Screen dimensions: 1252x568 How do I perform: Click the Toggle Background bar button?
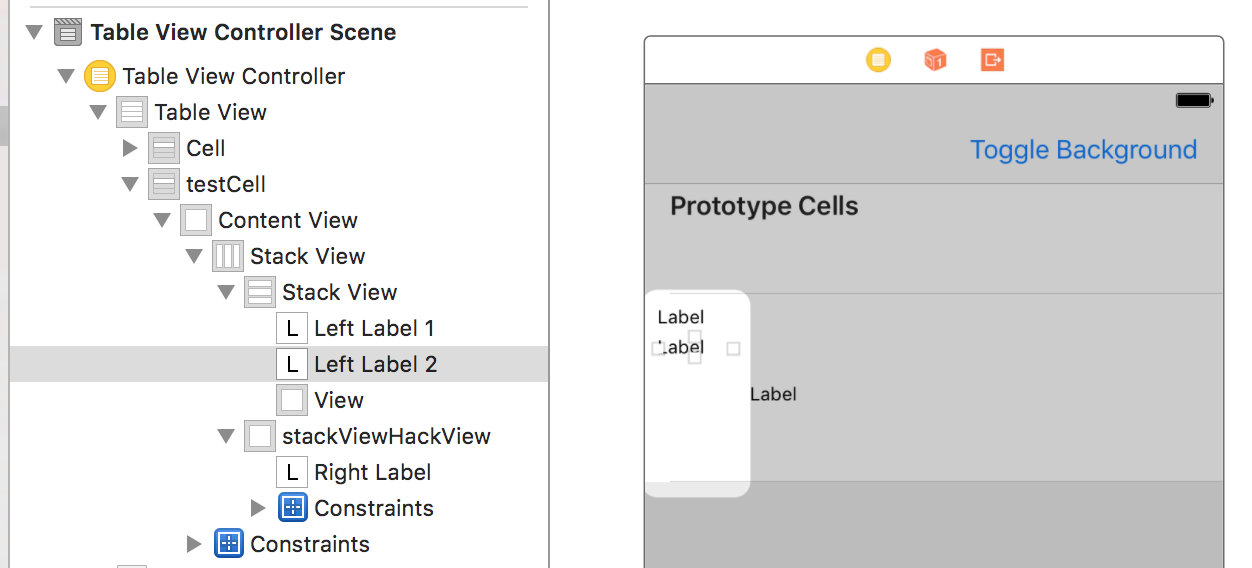(1083, 150)
